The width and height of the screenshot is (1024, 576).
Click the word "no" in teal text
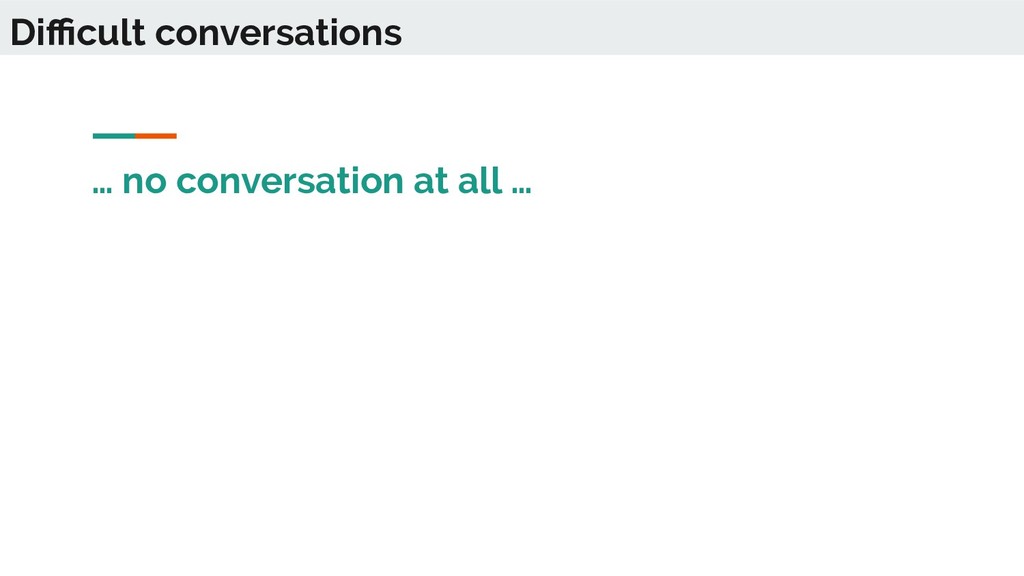[144, 183]
